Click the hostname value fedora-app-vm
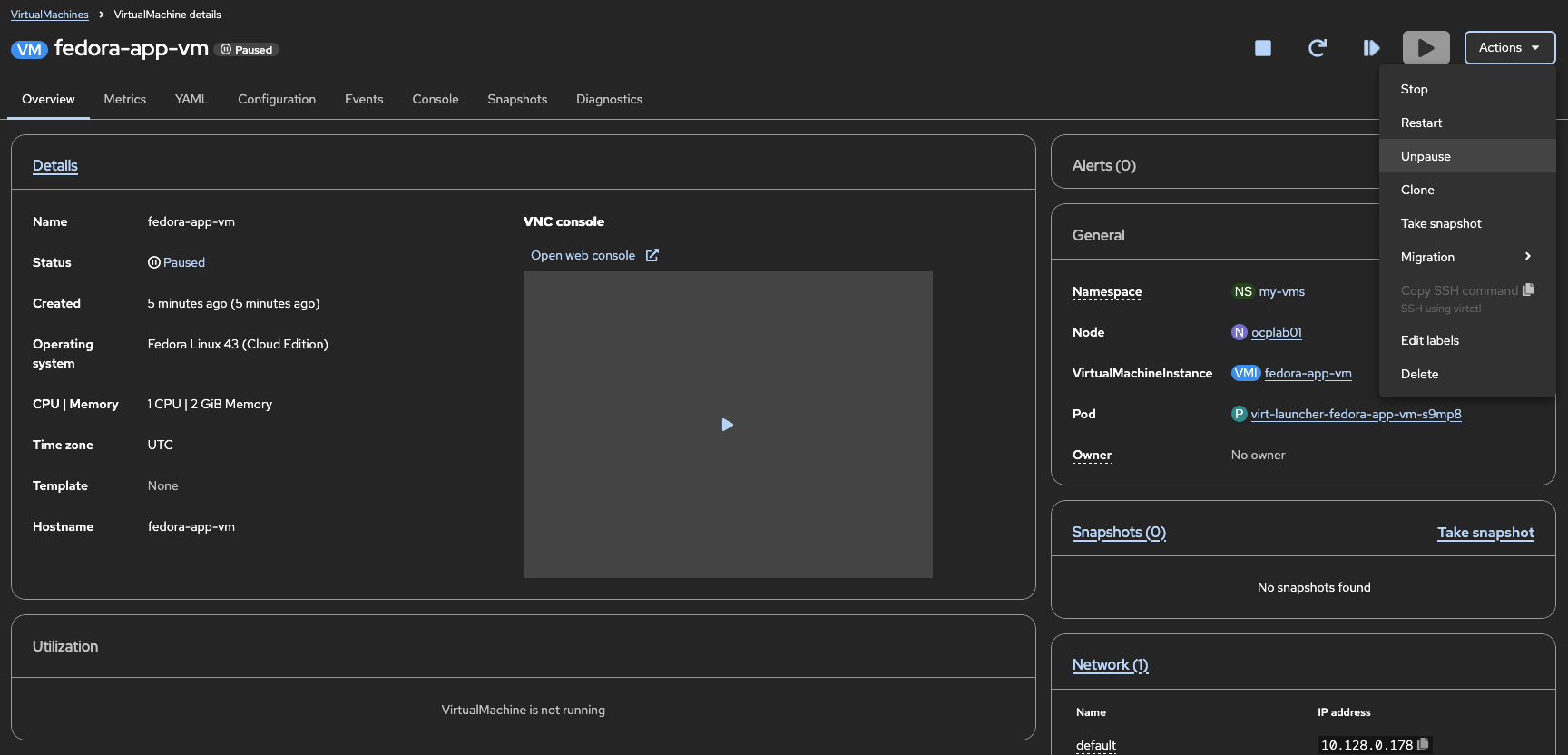Screen dimensions: 1568x755 (191, 526)
